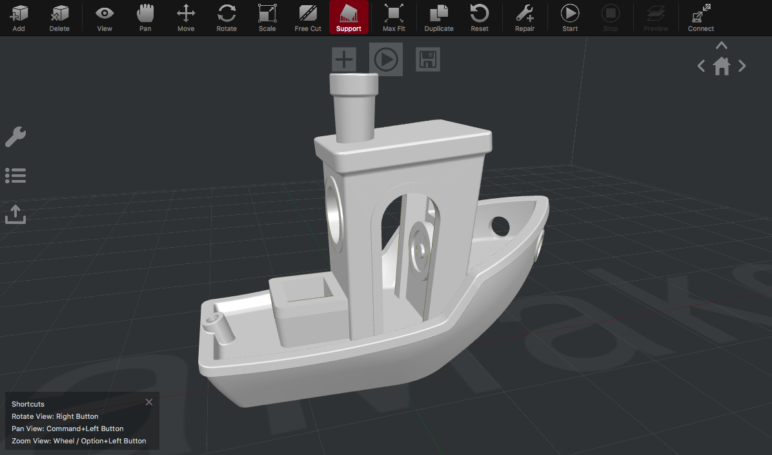Image resolution: width=772 pixels, height=455 pixels.
Task: Select the Delete model tool
Action: pyautogui.click(x=60, y=16)
